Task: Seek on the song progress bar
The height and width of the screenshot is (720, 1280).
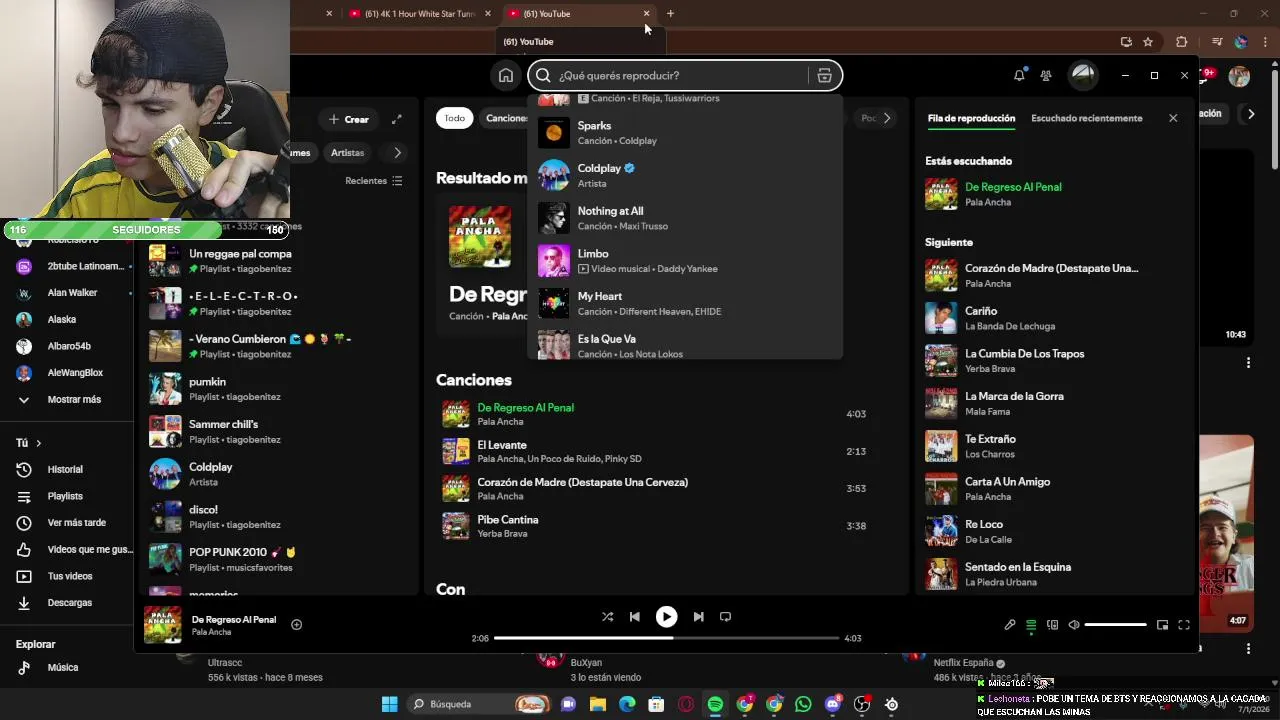Action: 666,638
